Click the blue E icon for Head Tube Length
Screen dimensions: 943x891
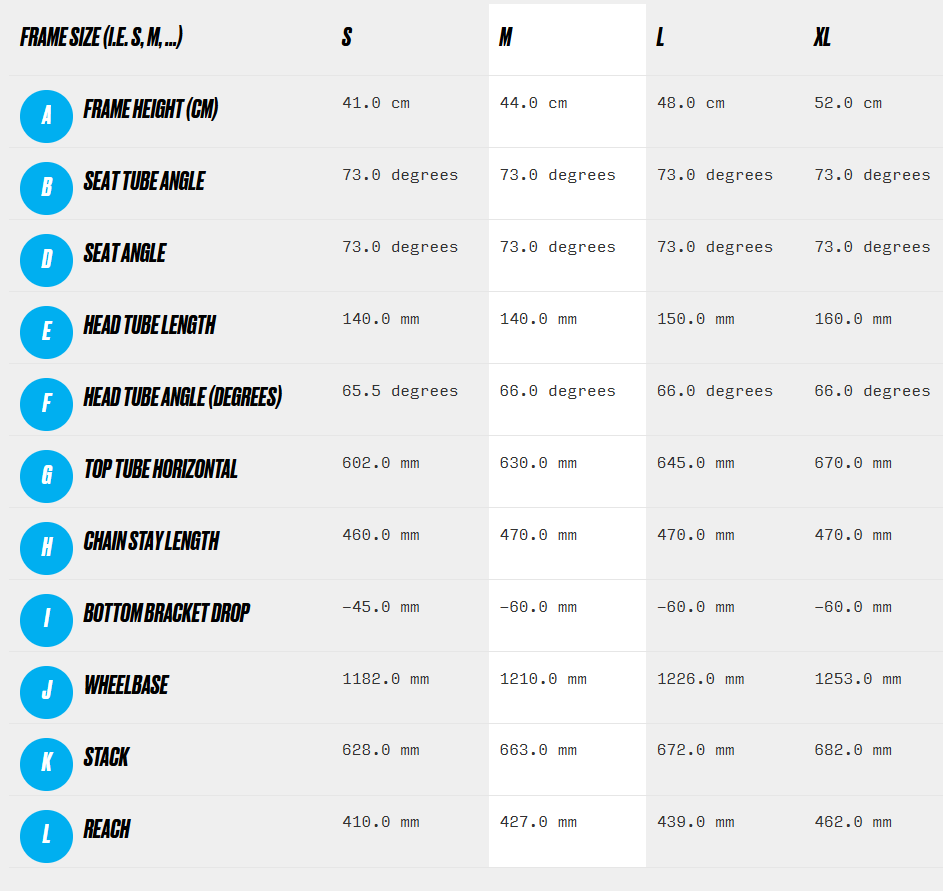(x=46, y=332)
